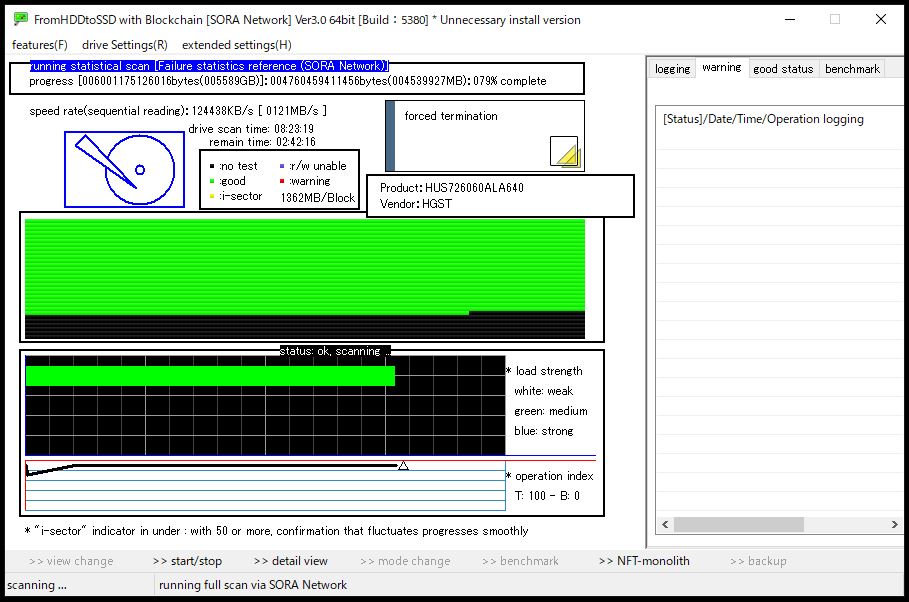Click the green load strength bar

pyautogui.click(x=210, y=376)
